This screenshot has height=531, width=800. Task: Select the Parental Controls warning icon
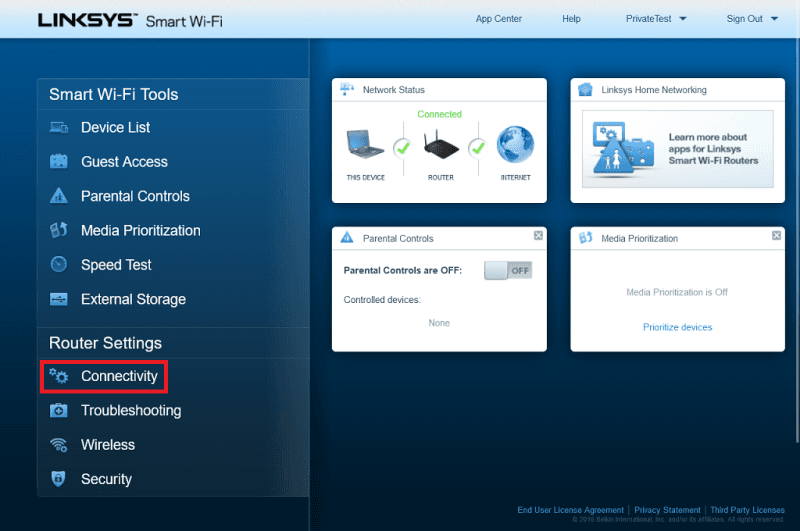tap(59, 196)
